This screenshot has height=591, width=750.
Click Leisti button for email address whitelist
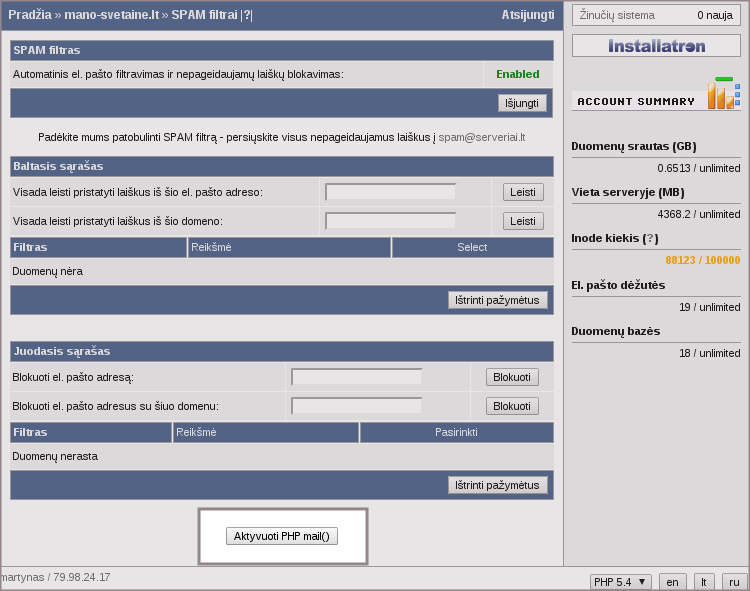pos(523,192)
